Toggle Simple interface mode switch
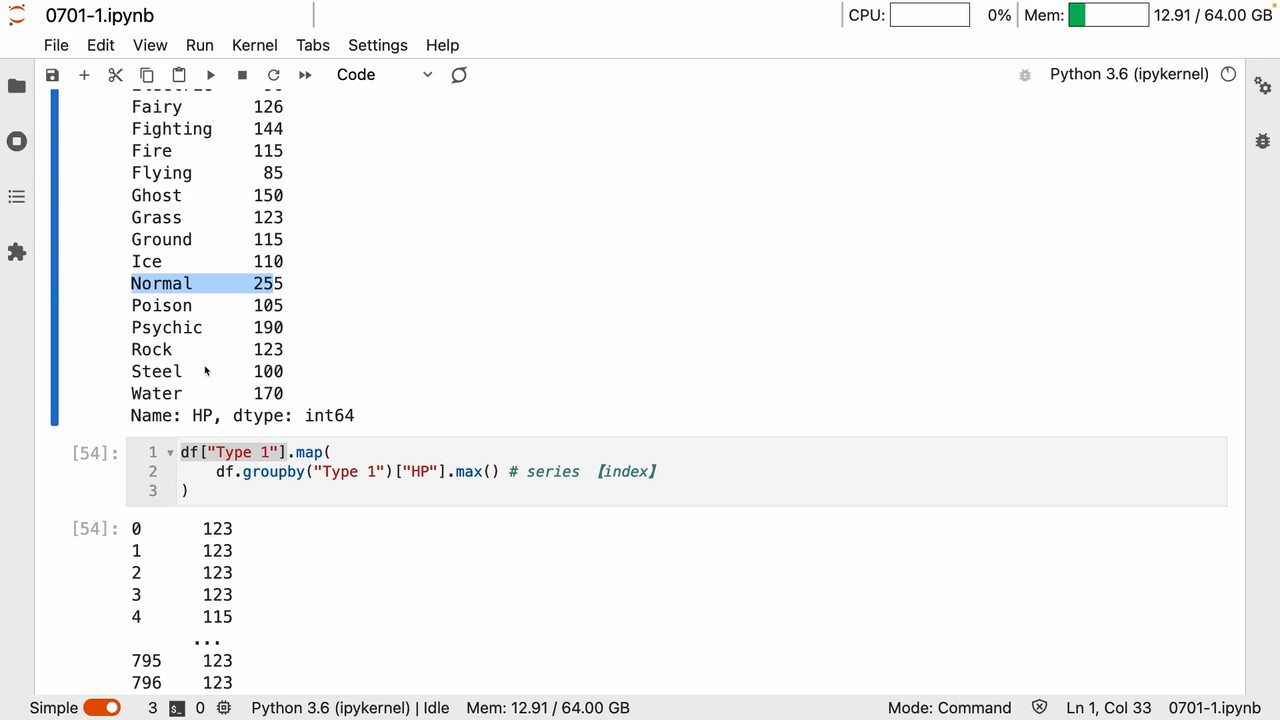The height and width of the screenshot is (720, 1280). tap(101, 707)
